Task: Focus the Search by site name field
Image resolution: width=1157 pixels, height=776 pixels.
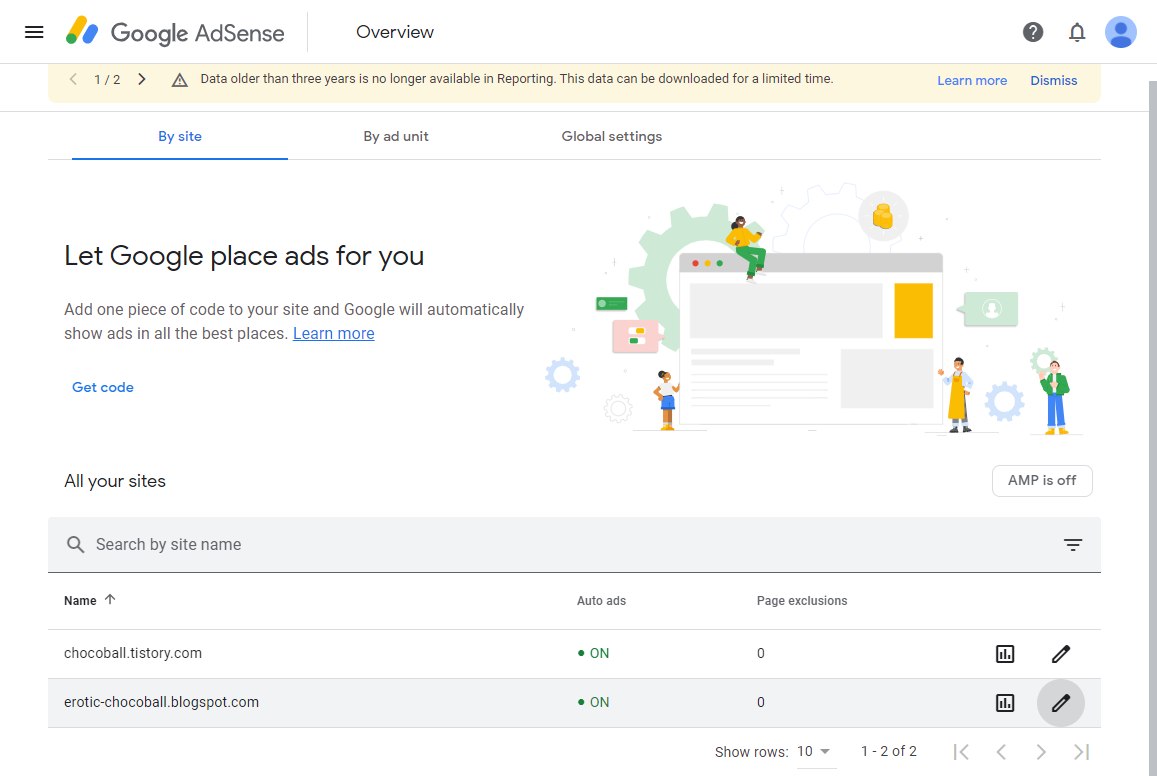Action: coord(574,544)
